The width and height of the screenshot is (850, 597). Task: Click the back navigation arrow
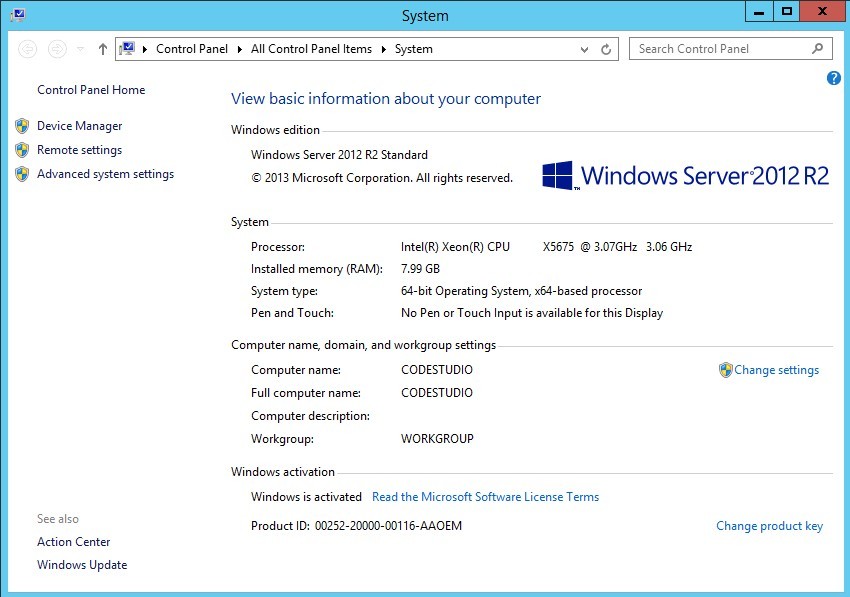point(28,49)
